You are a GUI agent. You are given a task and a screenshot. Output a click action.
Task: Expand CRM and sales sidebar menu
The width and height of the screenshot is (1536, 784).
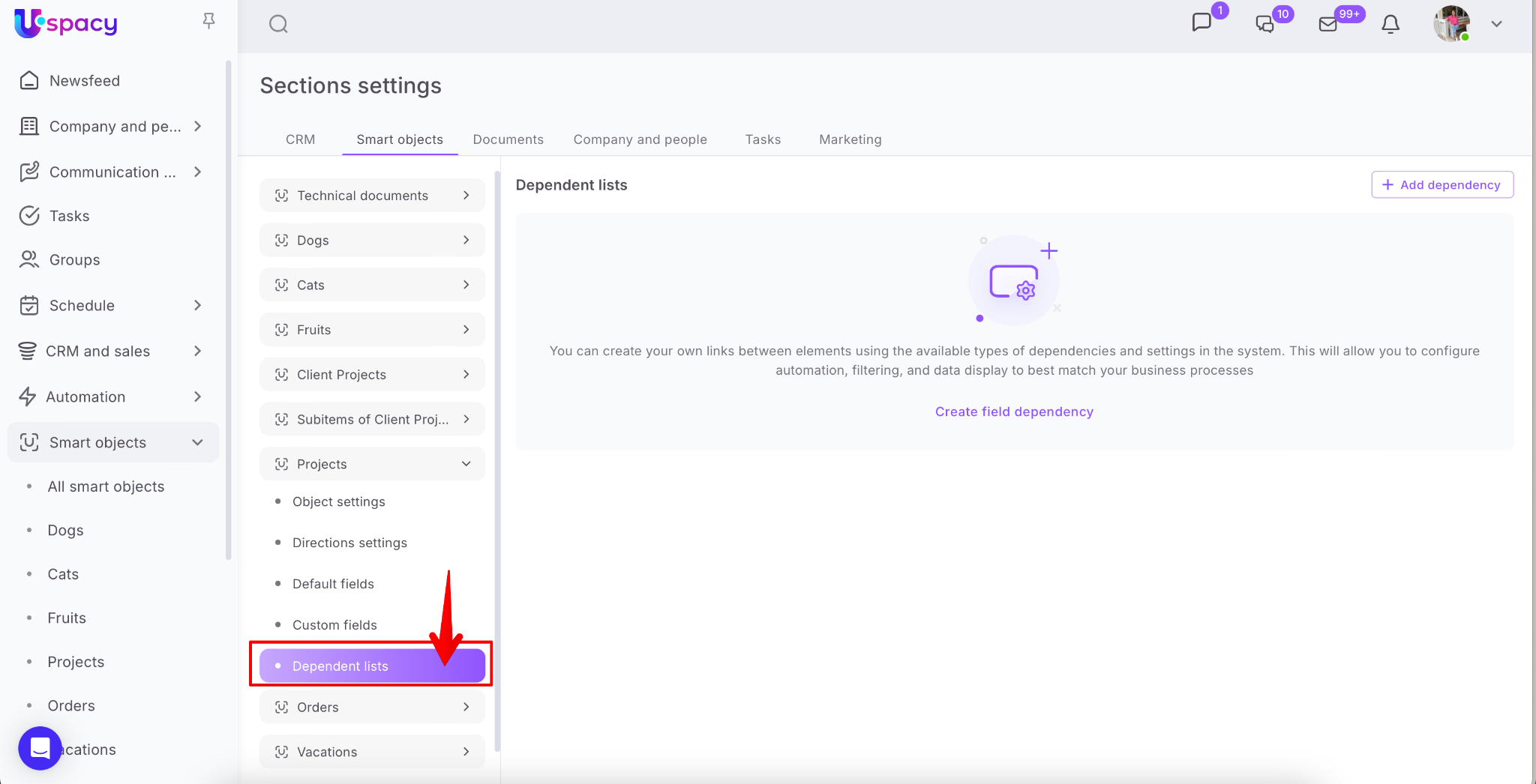[x=197, y=351]
